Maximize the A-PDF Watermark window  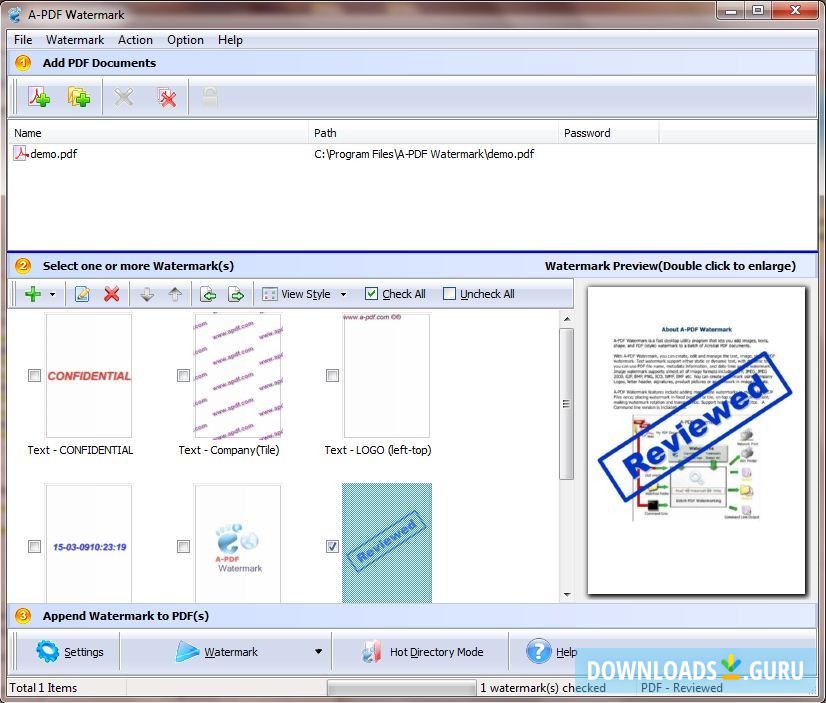pyautogui.click(x=758, y=11)
